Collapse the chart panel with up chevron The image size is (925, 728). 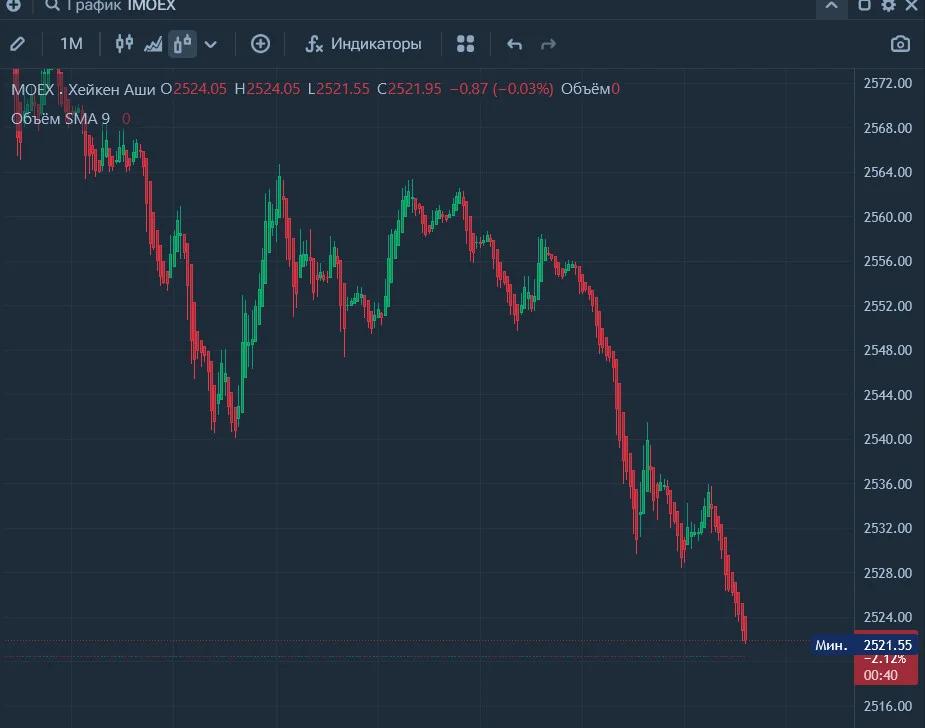pos(831,5)
